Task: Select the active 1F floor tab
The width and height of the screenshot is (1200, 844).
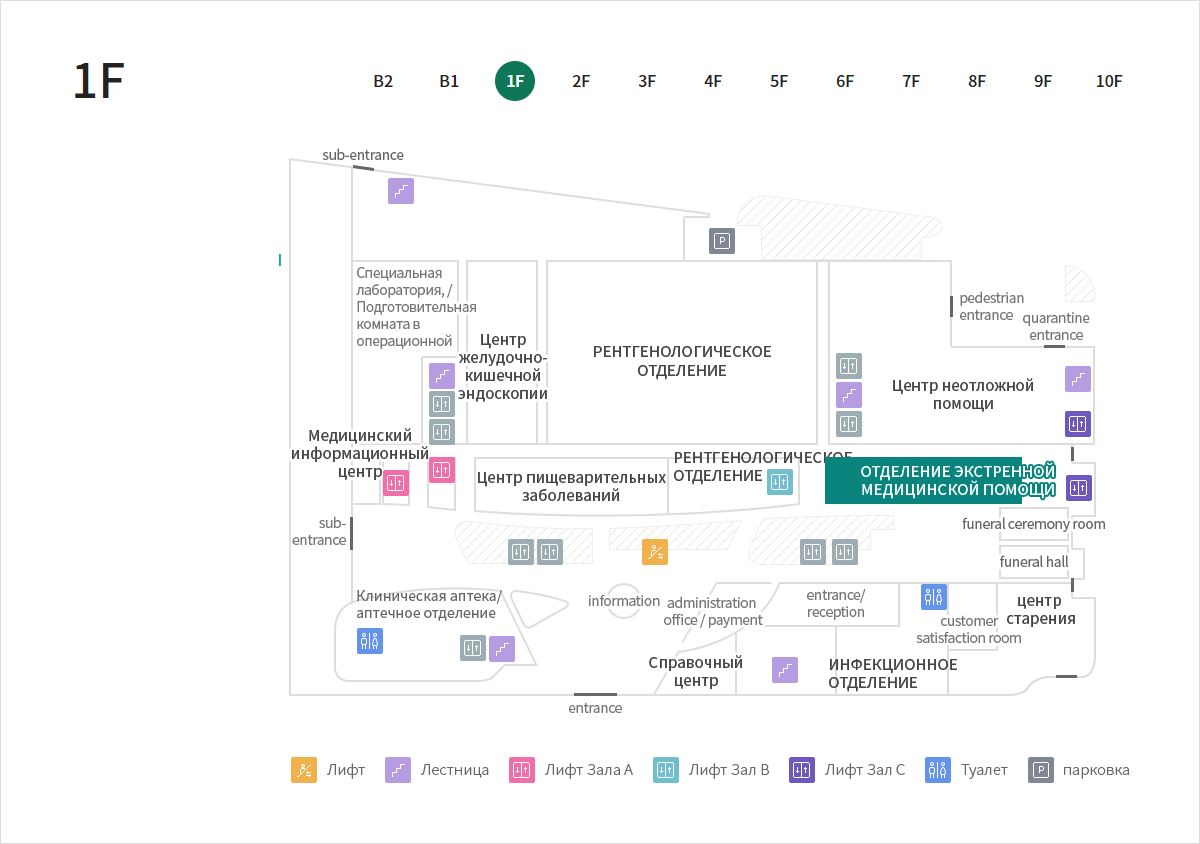Action: pos(515,82)
